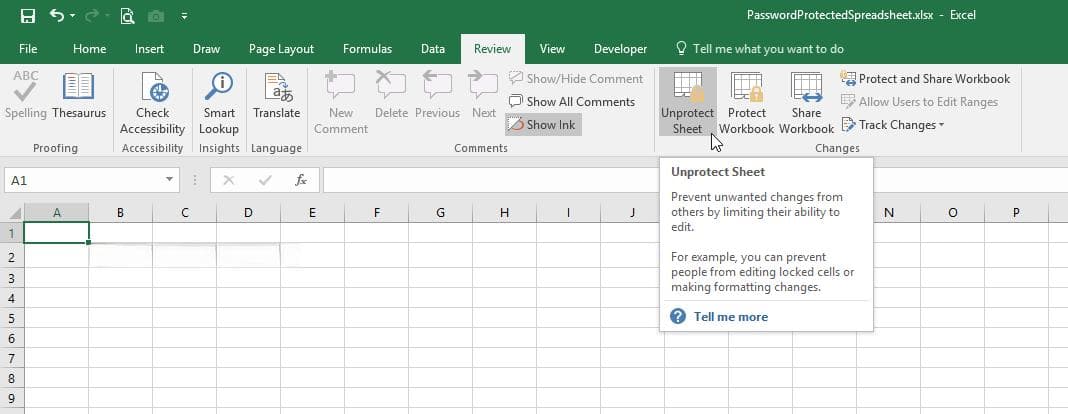
Task: Select column G header
Action: pyautogui.click(x=440, y=212)
